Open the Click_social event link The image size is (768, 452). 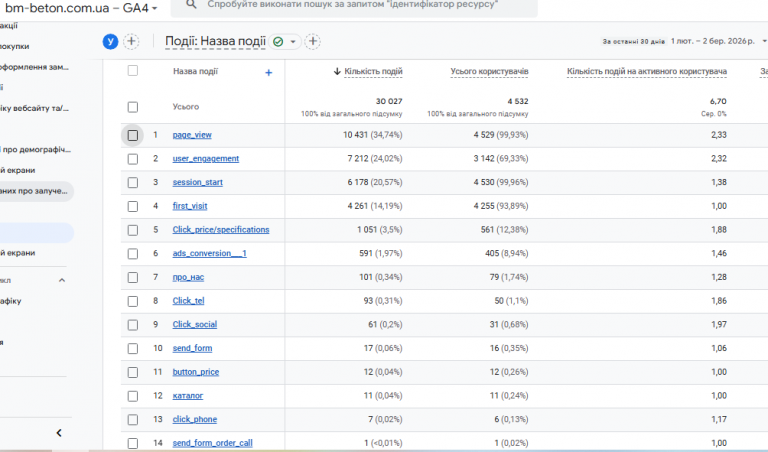pos(194,324)
